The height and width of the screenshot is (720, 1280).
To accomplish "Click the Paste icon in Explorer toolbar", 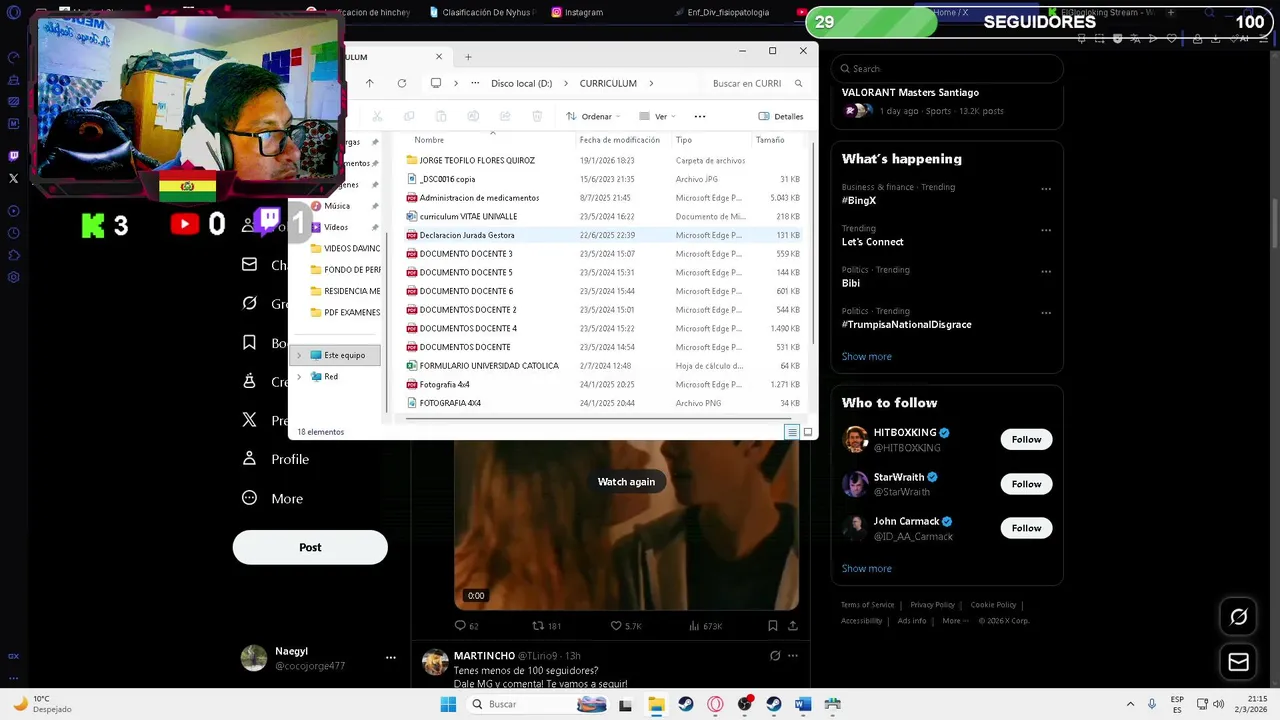I will pyautogui.click(x=441, y=116).
